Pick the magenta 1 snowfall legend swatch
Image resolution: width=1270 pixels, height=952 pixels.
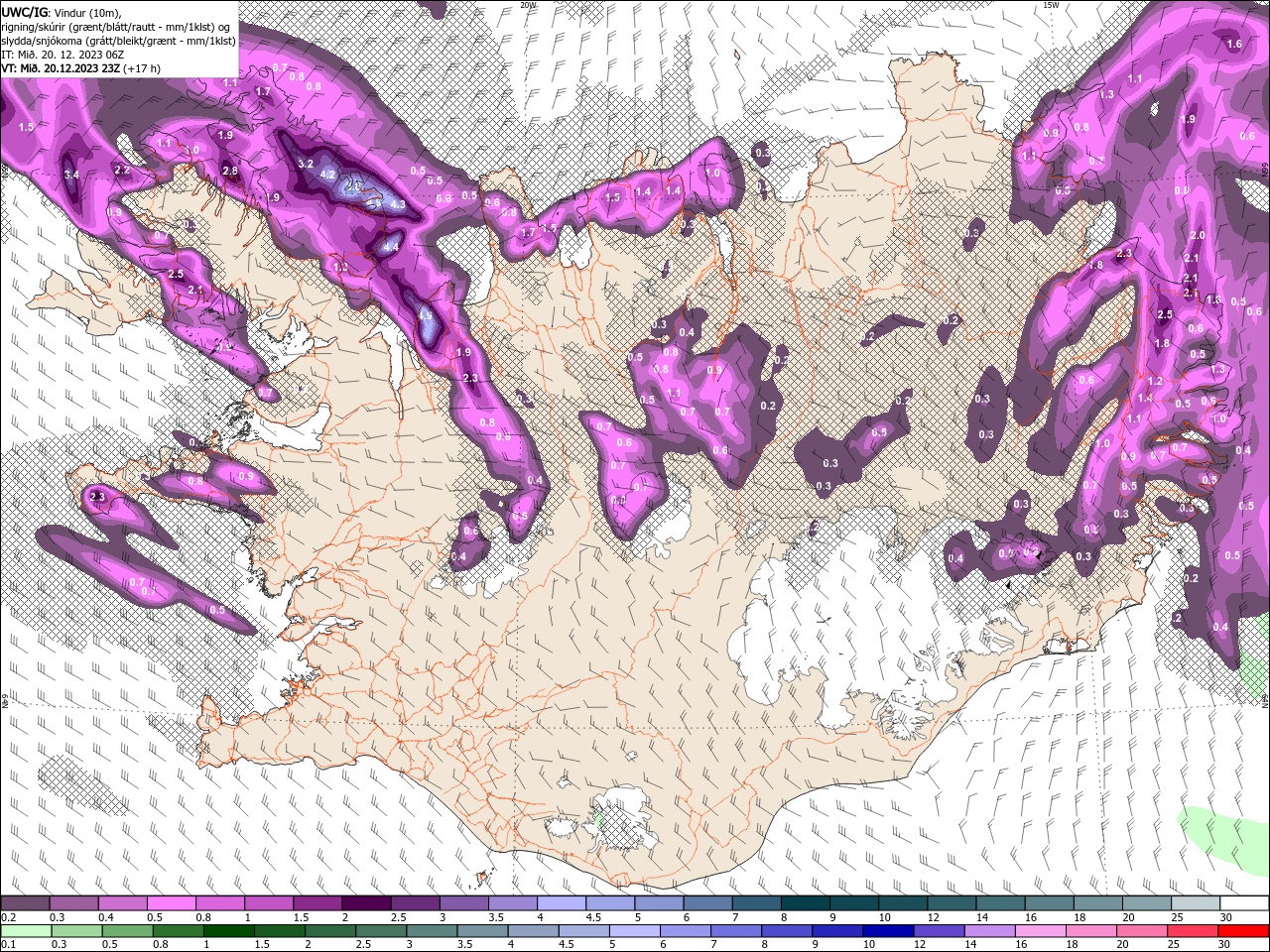(269, 903)
